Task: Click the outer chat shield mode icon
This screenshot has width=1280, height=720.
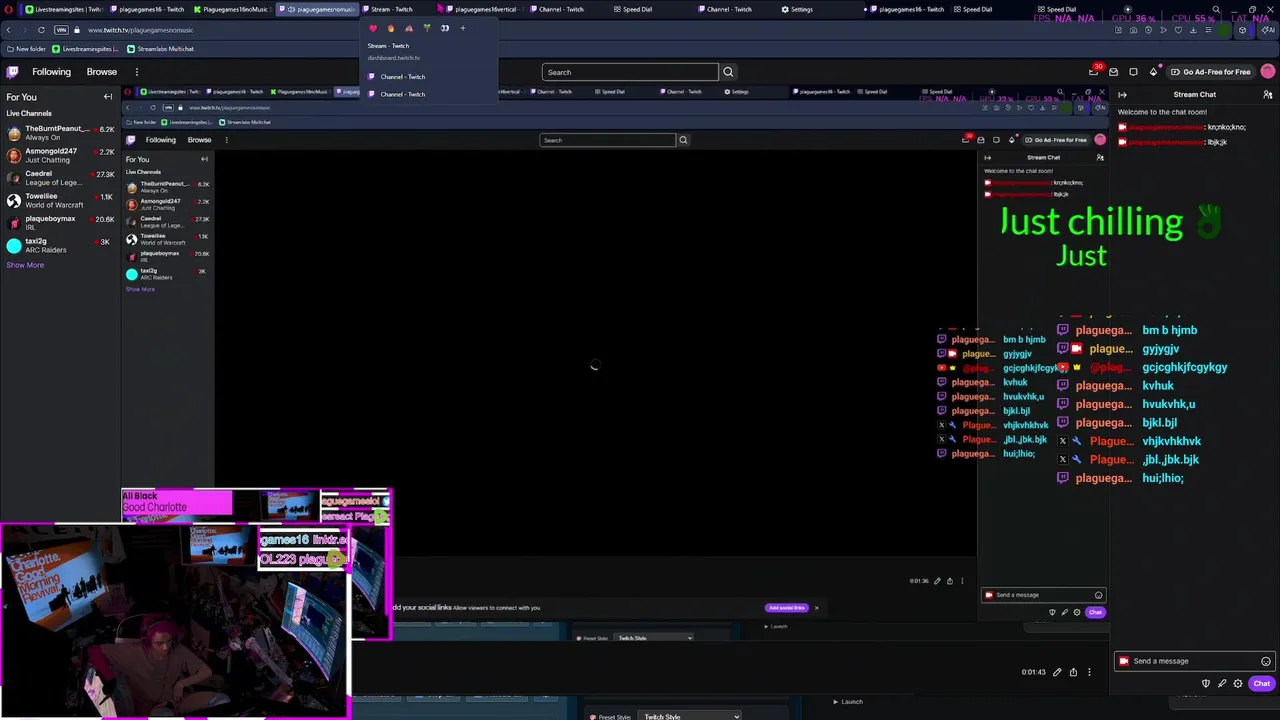Action: coord(1206,684)
